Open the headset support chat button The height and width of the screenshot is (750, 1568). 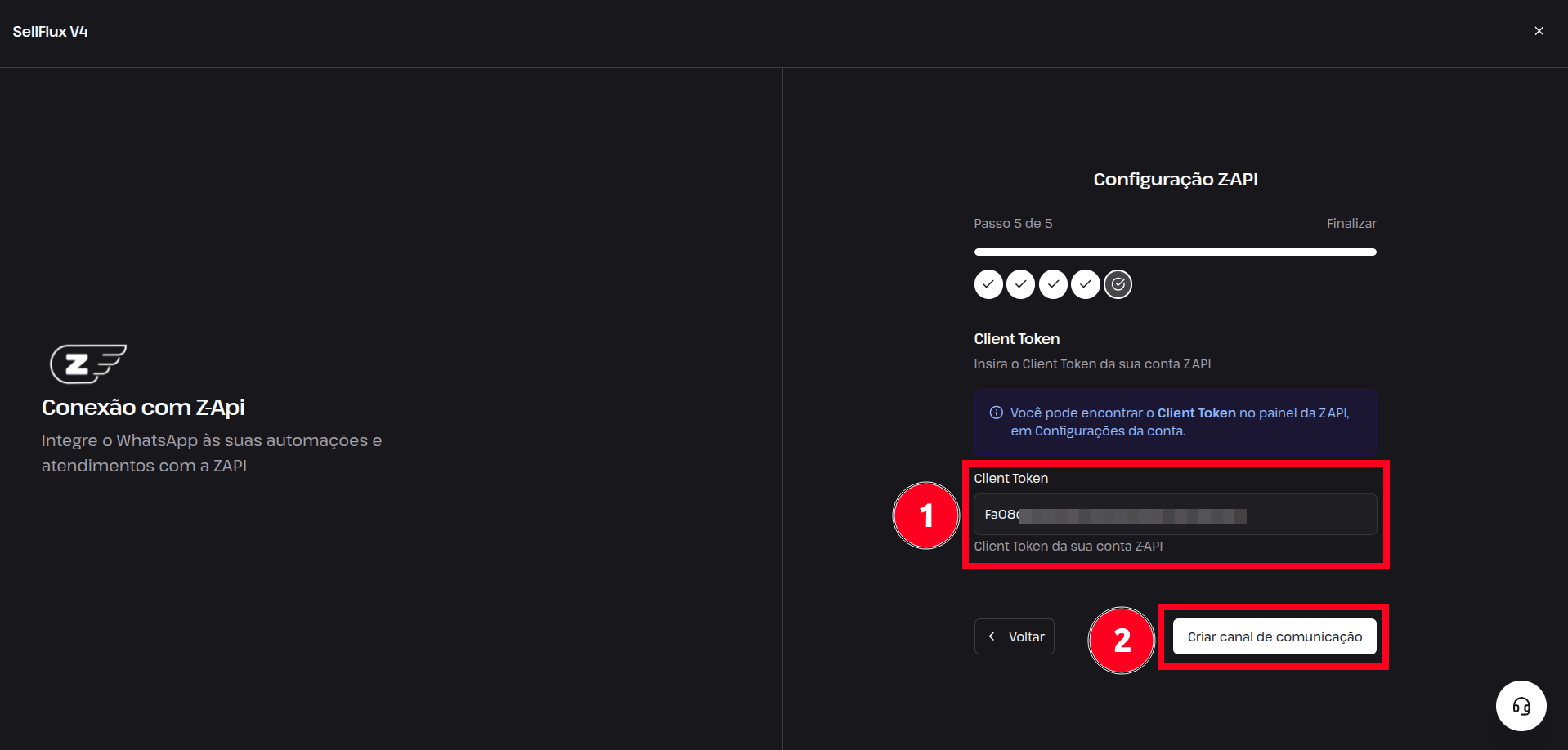1521,706
